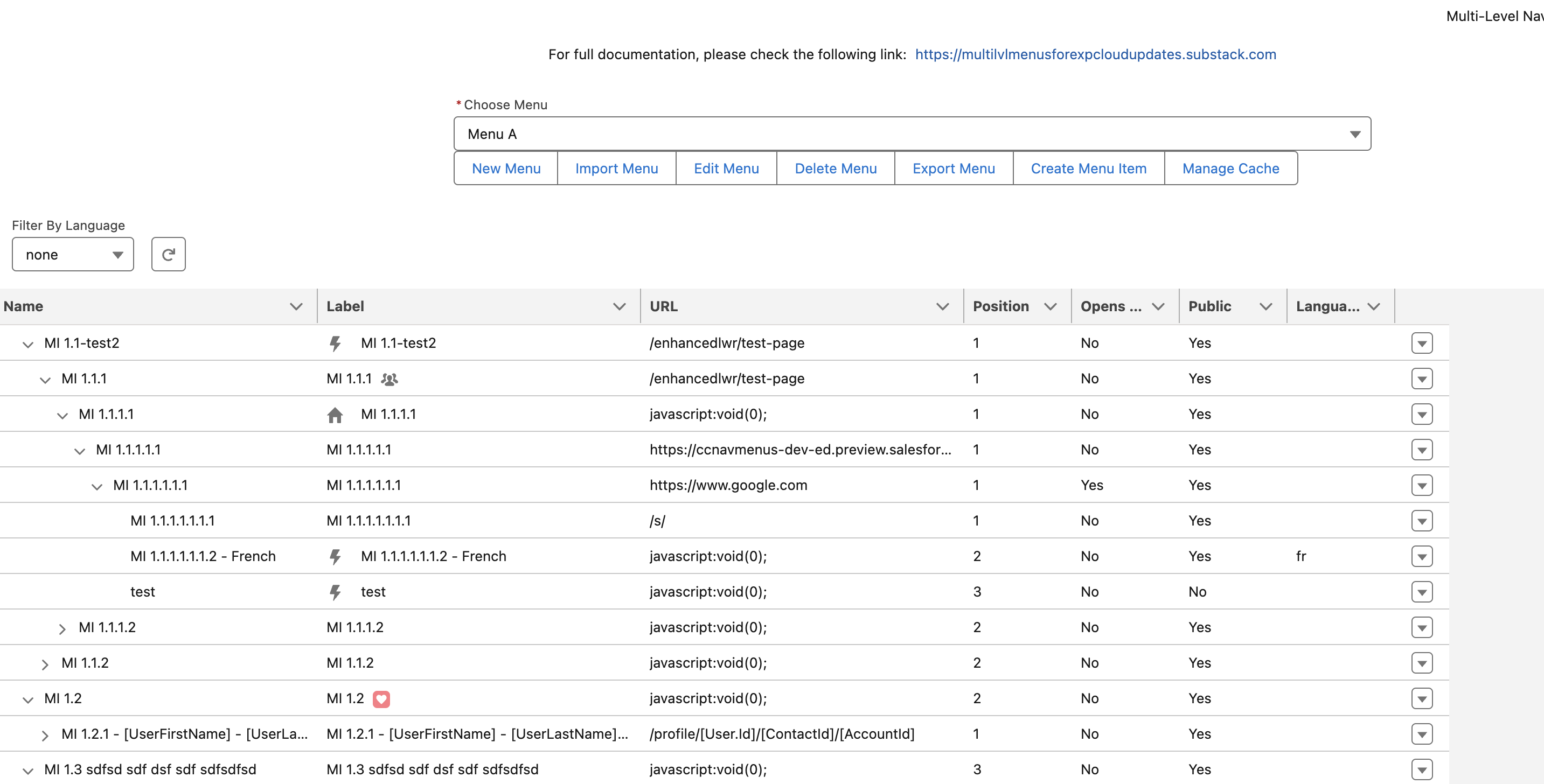This screenshot has width=1544, height=784.
Task: Open URL column header menu chevron
Action: pos(942,306)
